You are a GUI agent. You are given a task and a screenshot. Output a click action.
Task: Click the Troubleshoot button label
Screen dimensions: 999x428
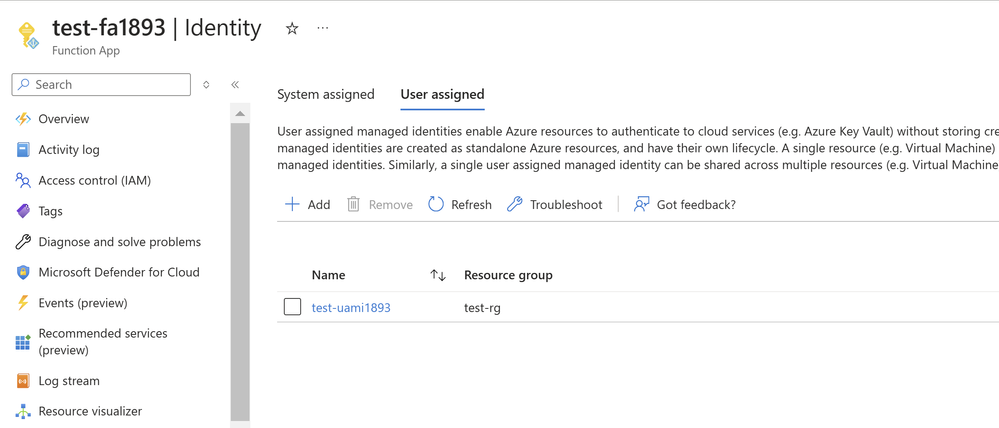point(566,204)
